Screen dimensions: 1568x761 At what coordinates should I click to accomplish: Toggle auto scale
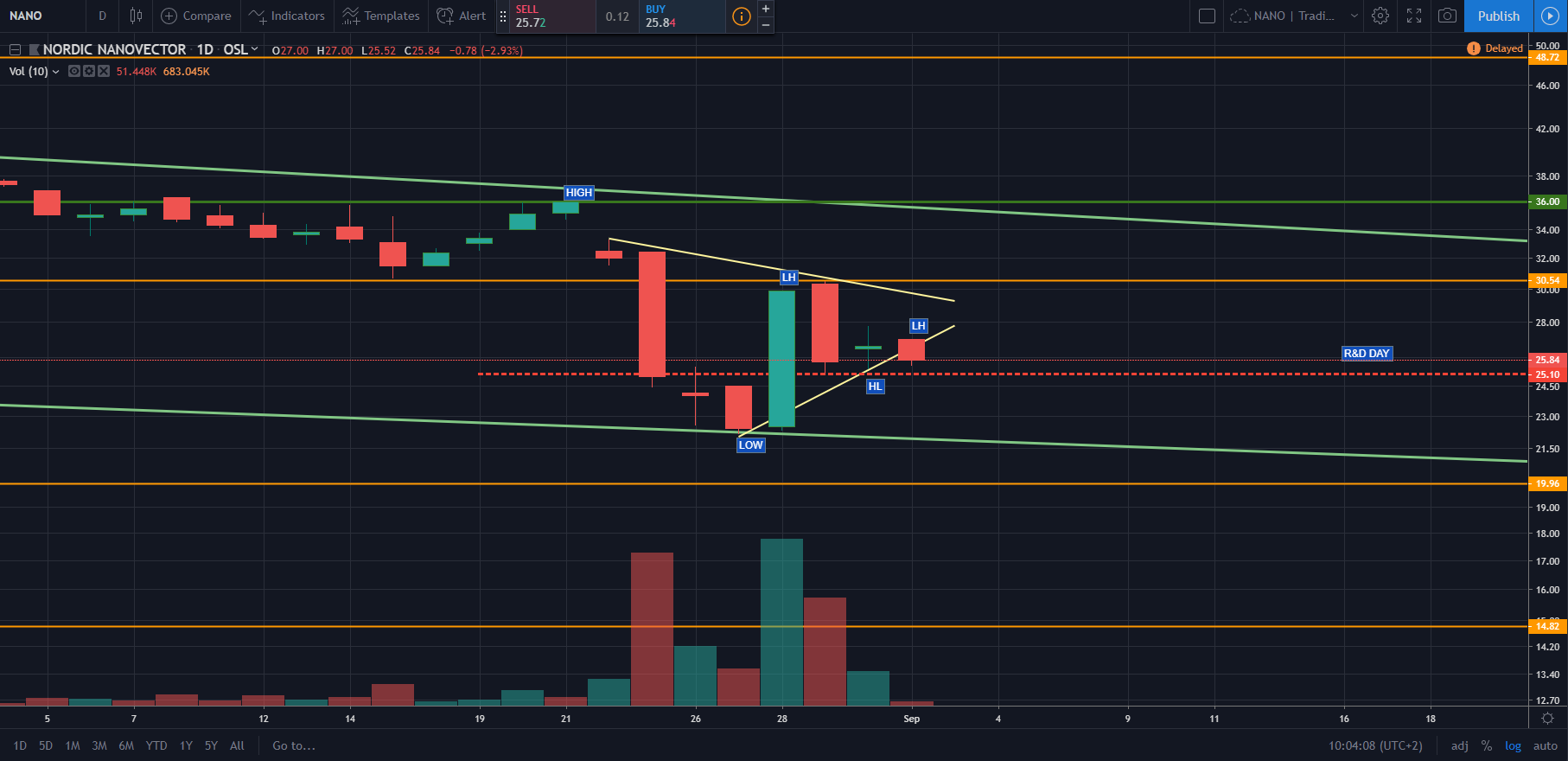click(x=1545, y=745)
